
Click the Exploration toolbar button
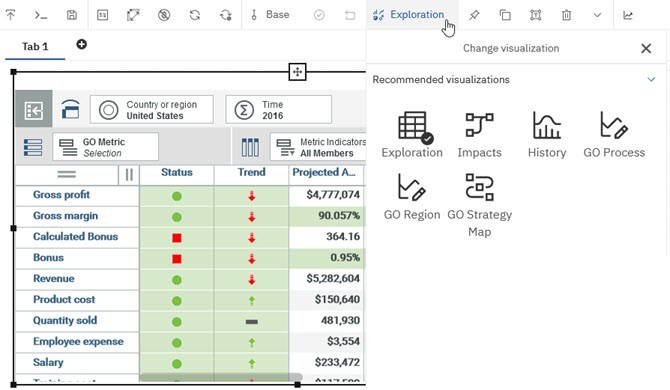[408, 15]
